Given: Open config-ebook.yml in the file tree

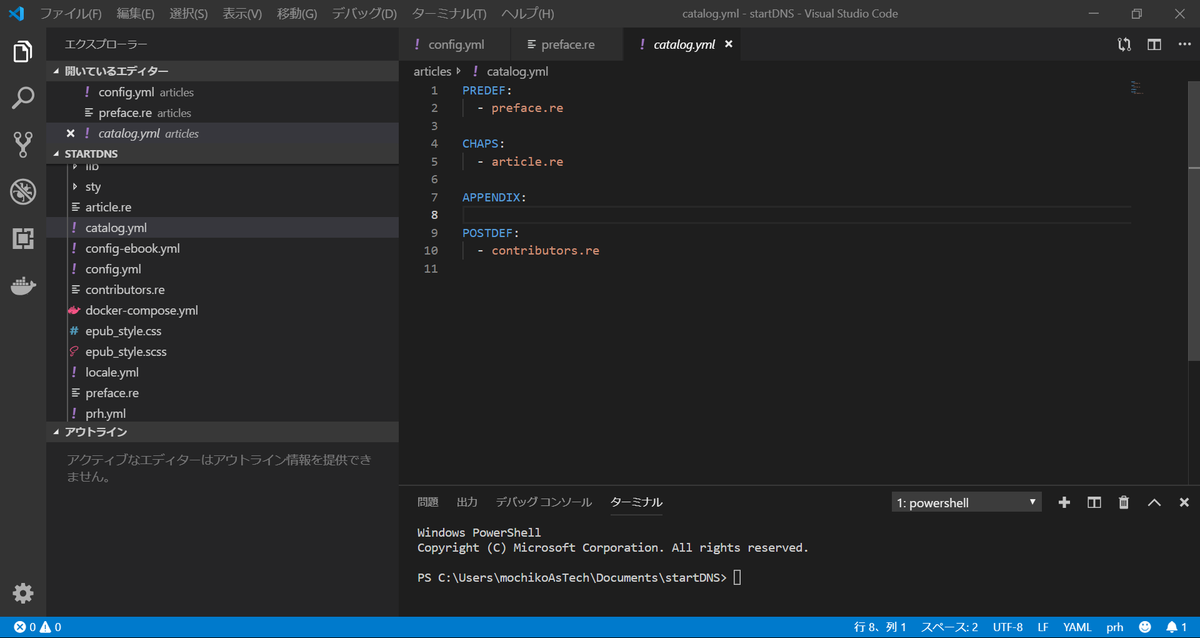Looking at the screenshot, I should pos(132,248).
